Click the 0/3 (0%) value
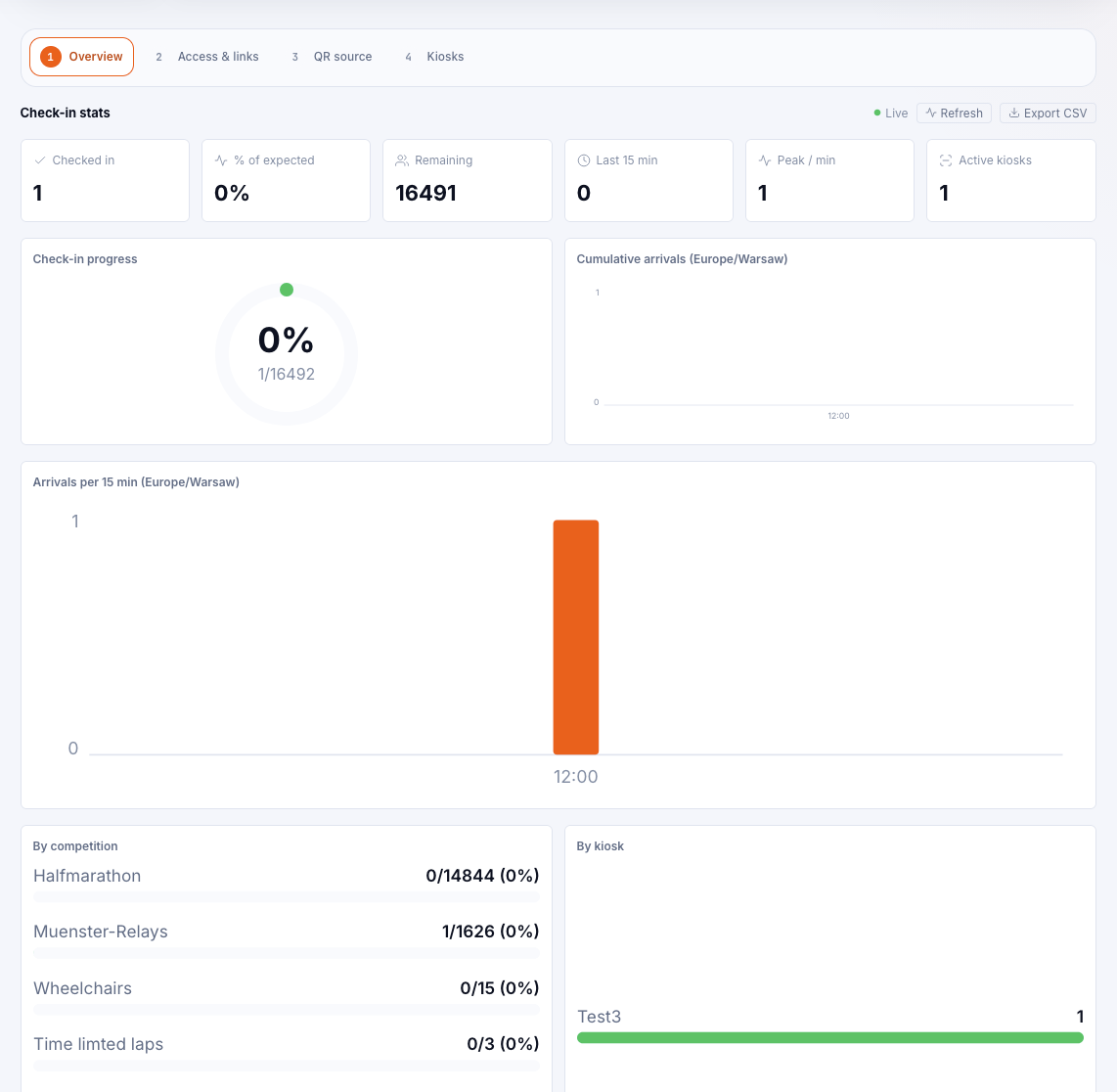Viewport: 1117px width, 1092px height. coord(503,1043)
